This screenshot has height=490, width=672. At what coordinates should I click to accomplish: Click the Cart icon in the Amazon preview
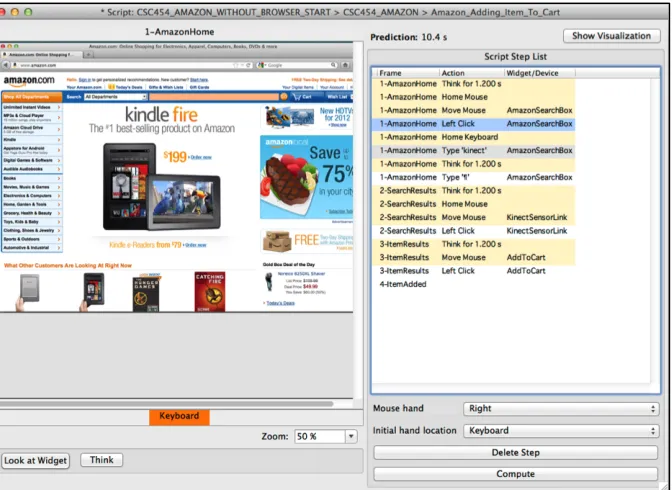(x=303, y=97)
